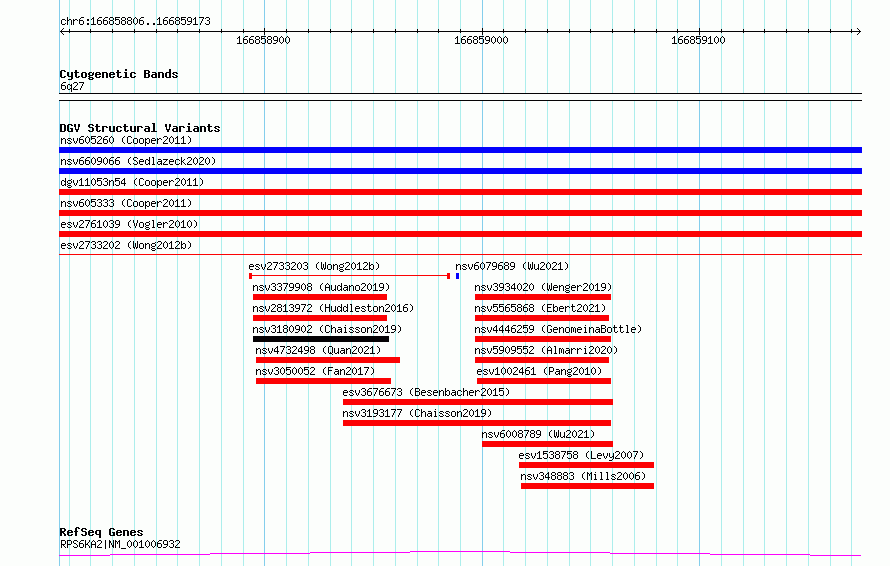
Task: Select the nsv5565868 (Ebert2021) label
Action: pyautogui.click(x=540, y=308)
